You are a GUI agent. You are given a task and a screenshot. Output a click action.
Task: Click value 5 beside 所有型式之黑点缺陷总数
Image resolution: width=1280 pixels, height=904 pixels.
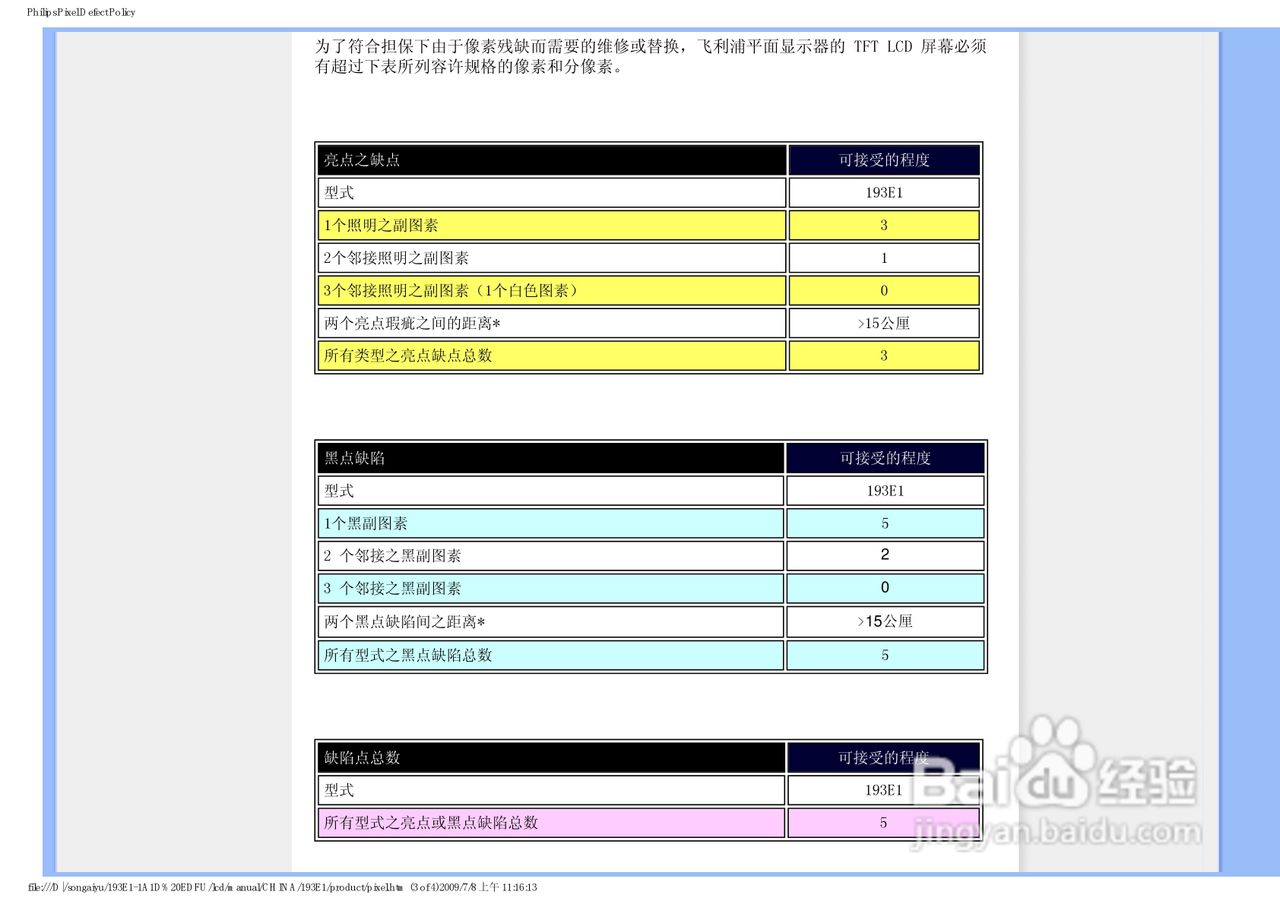[x=885, y=655]
